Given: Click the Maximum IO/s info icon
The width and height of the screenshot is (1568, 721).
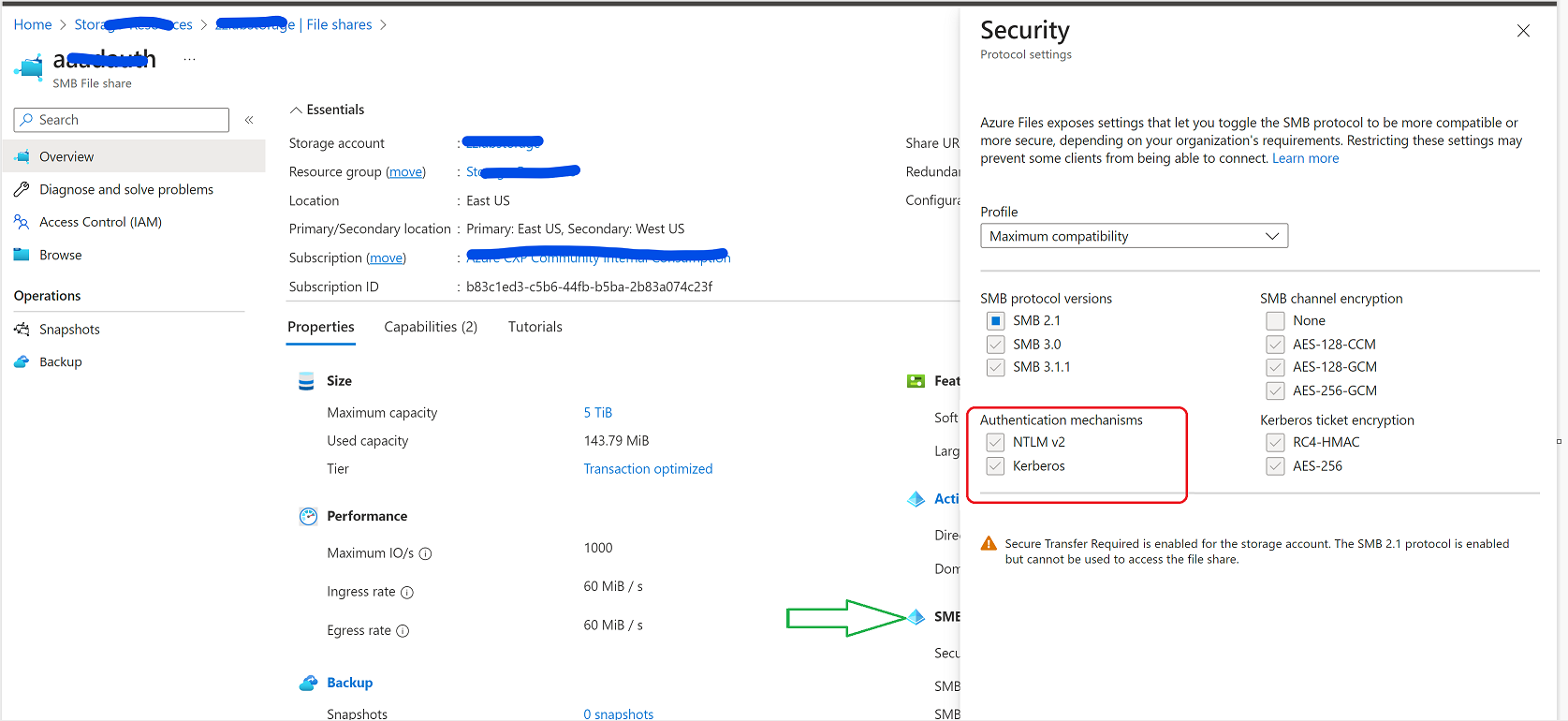Looking at the screenshot, I should point(425,553).
